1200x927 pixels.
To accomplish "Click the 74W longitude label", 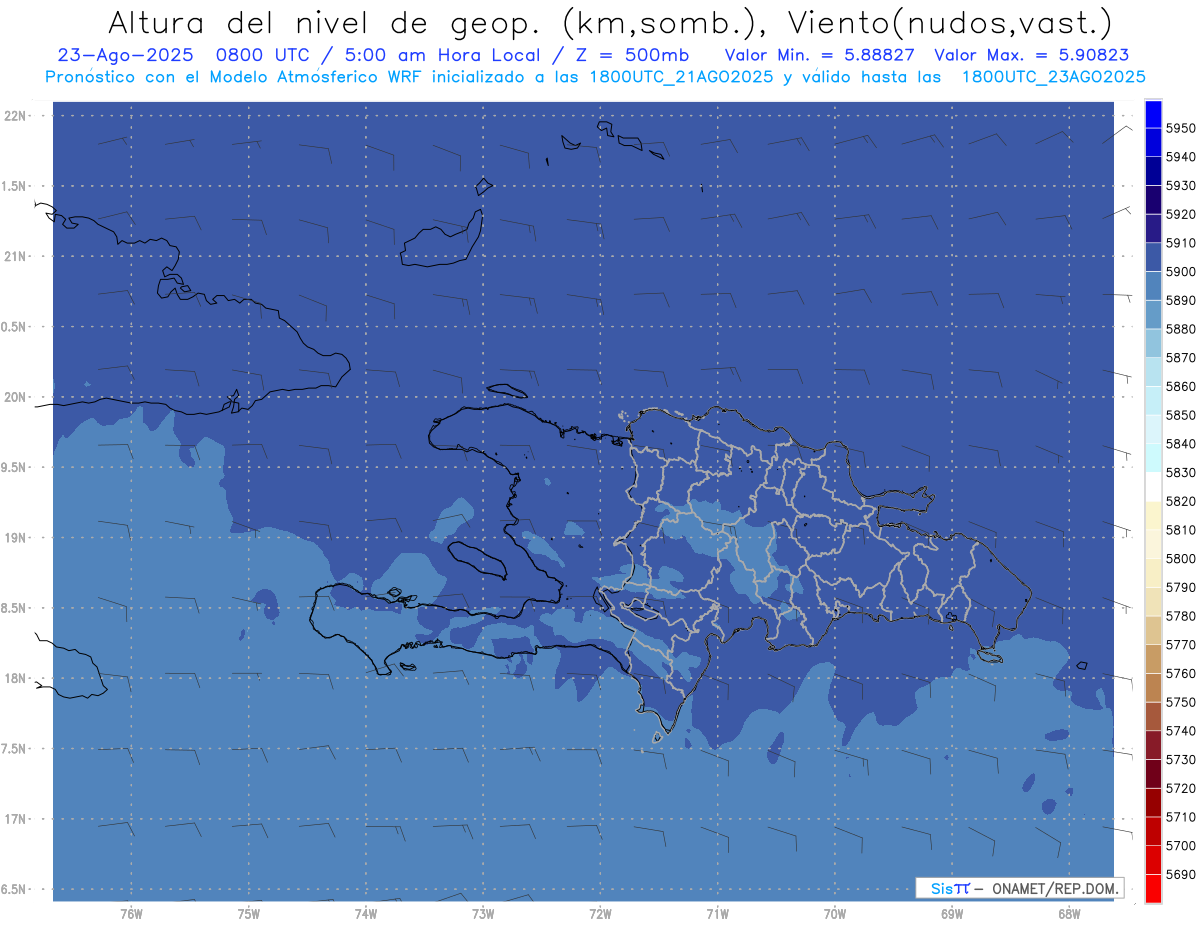I will tap(366, 913).
